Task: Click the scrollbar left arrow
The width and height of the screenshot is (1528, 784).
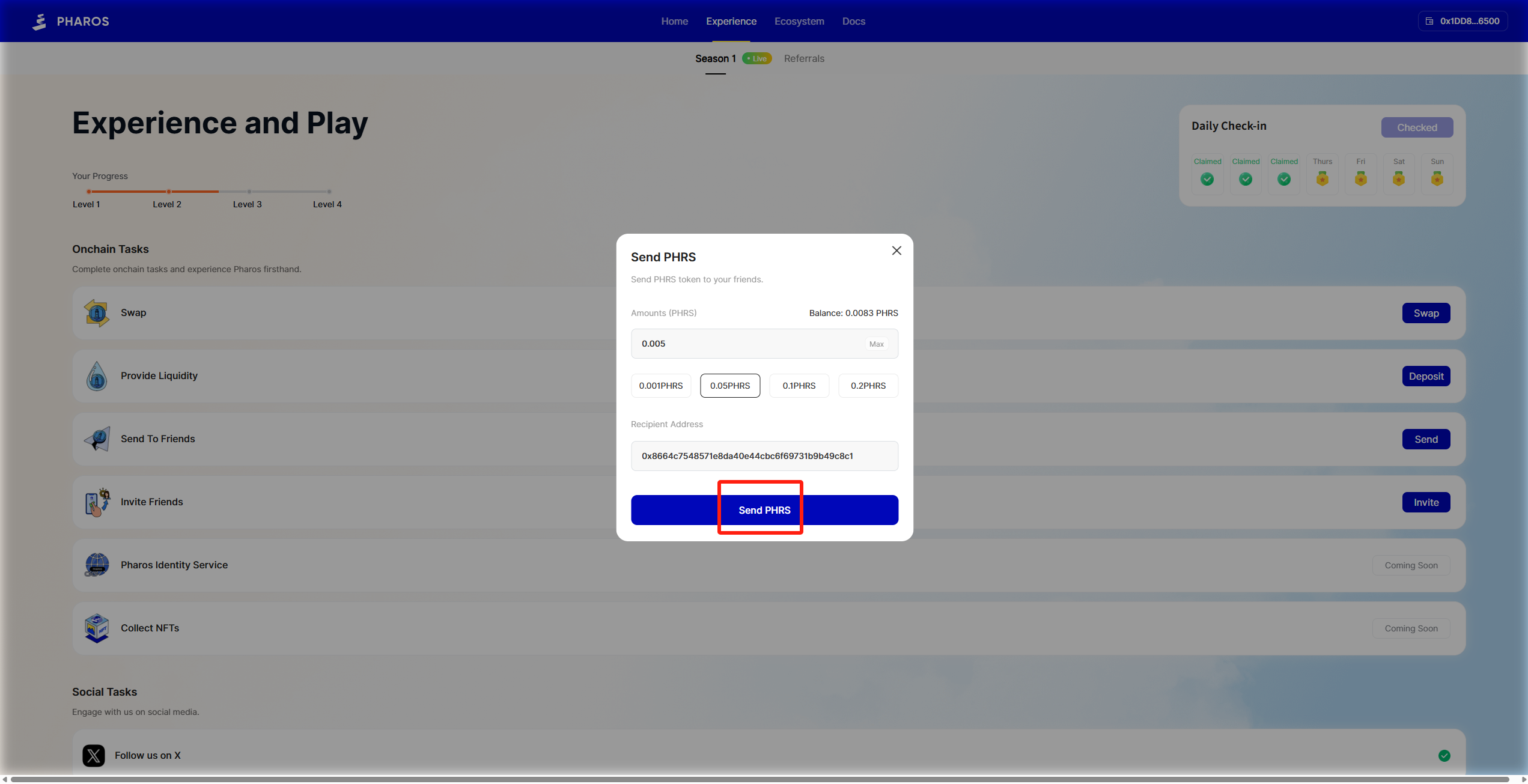Action: [x=5, y=779]
